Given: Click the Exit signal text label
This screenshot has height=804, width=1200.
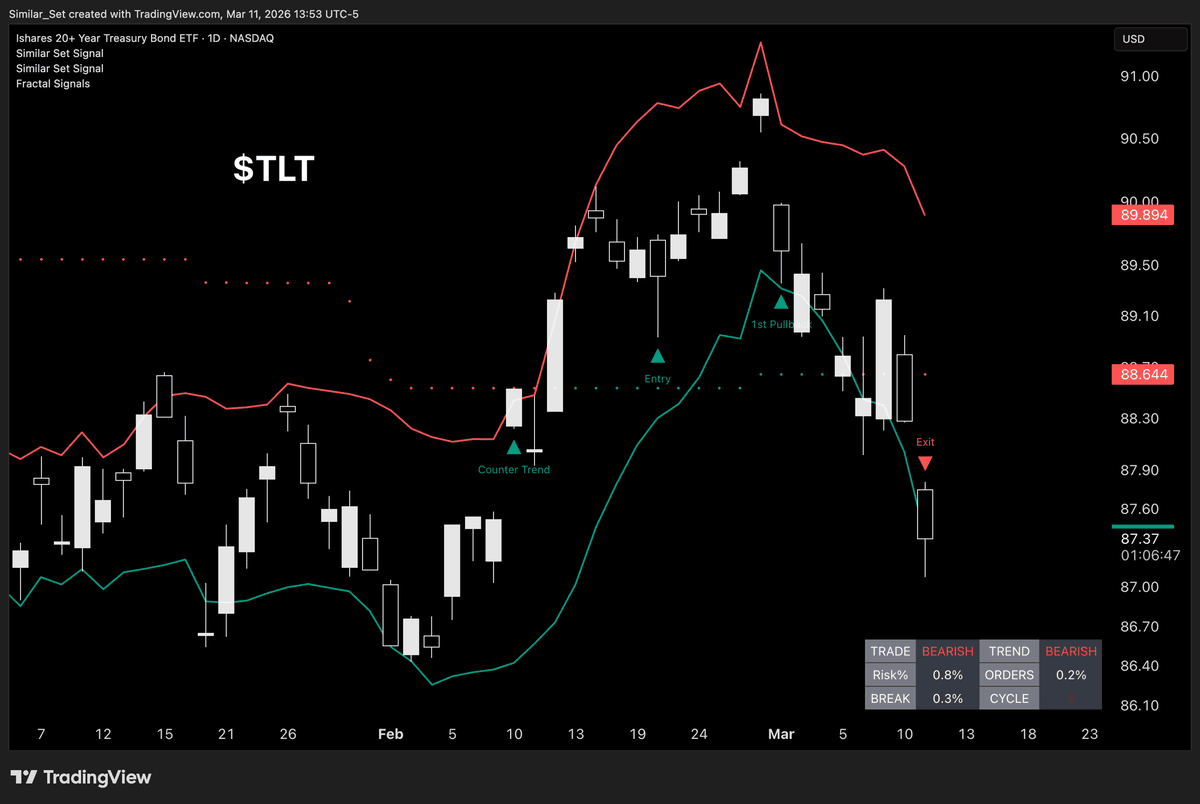Looking at the screenshot, I should click(x=926, y=442).
